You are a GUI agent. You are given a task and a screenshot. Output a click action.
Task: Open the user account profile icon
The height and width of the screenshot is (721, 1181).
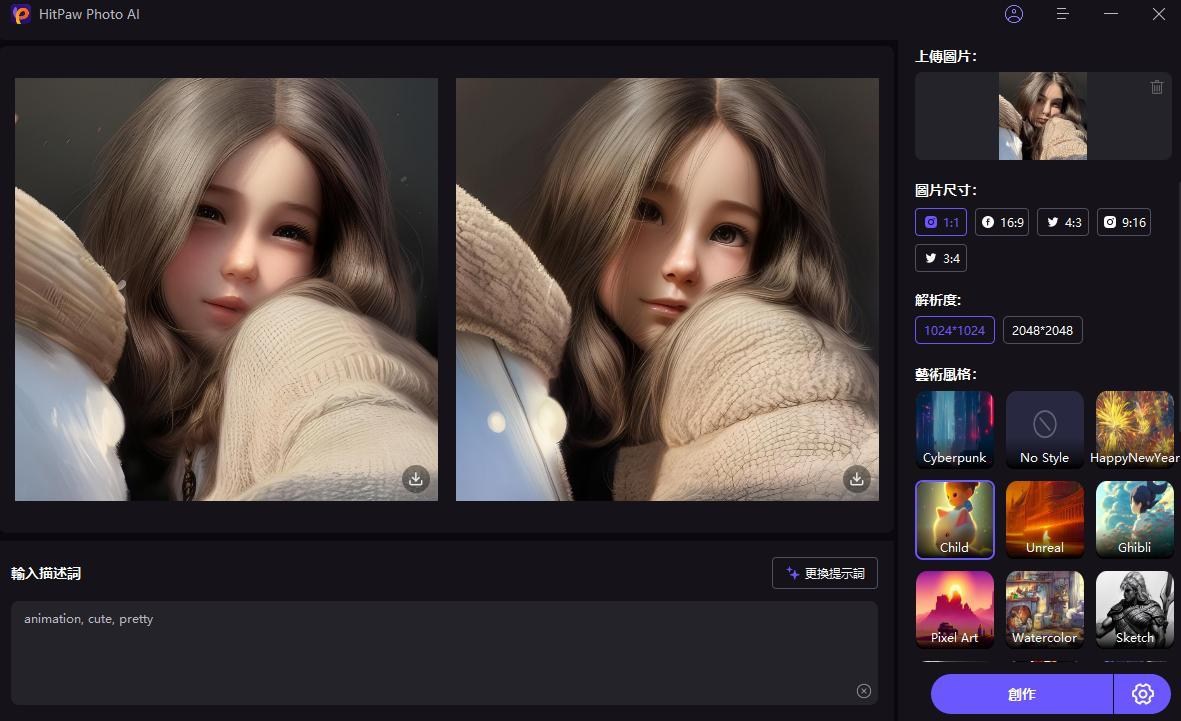1013,14
